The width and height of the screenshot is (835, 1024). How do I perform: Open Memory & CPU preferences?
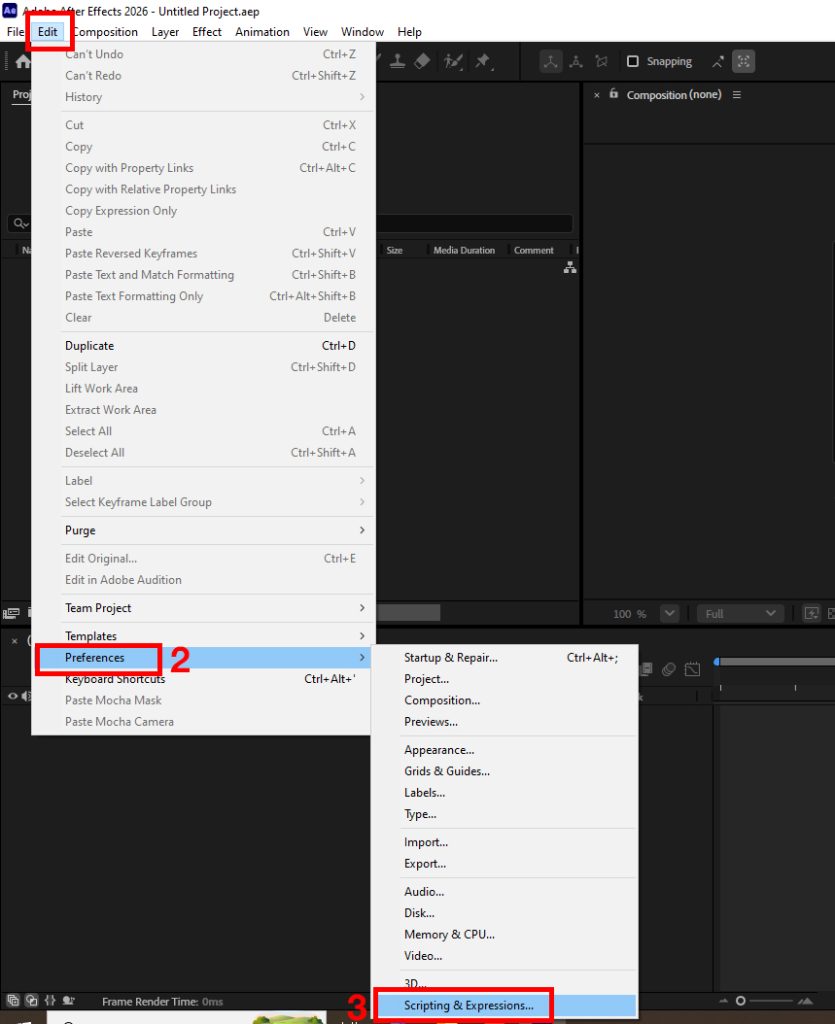click(505, 935)
